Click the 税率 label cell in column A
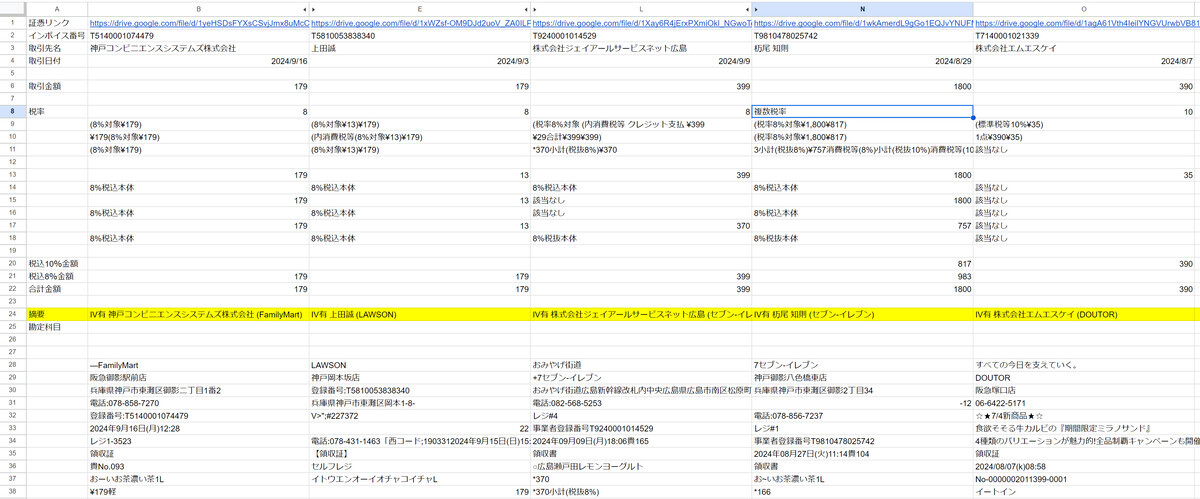Viewport: 1200px width, 499px height. tap(55, 111)
